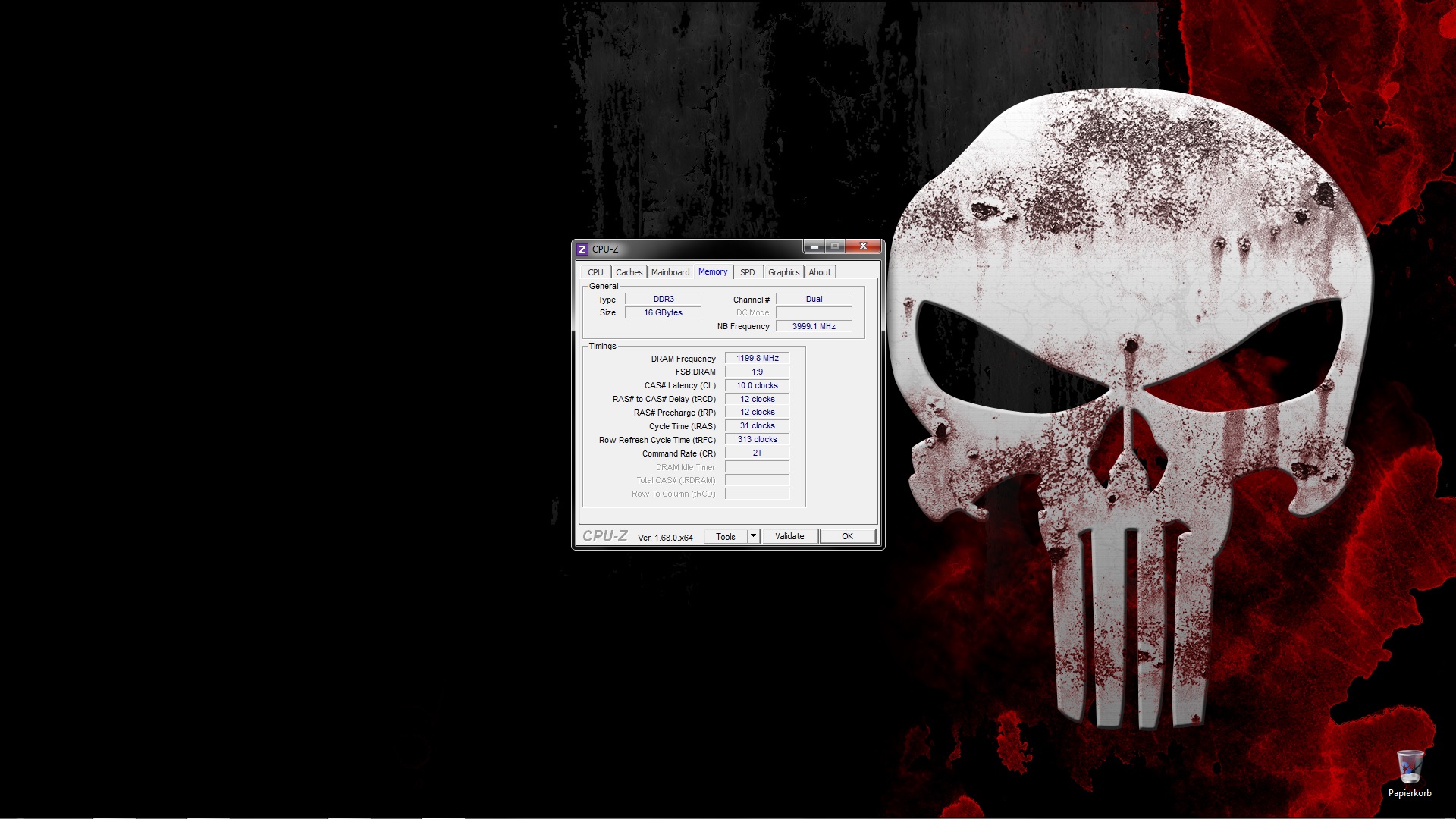Viewport: 1456px width, 819px height.
Task: Click the Memory tab
Action: coord(713,271)
